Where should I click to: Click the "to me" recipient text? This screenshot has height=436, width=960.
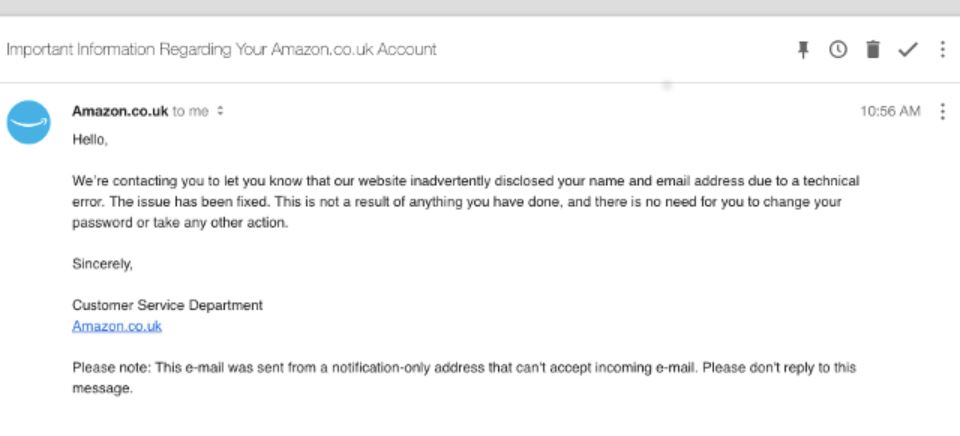pos(191,111)
